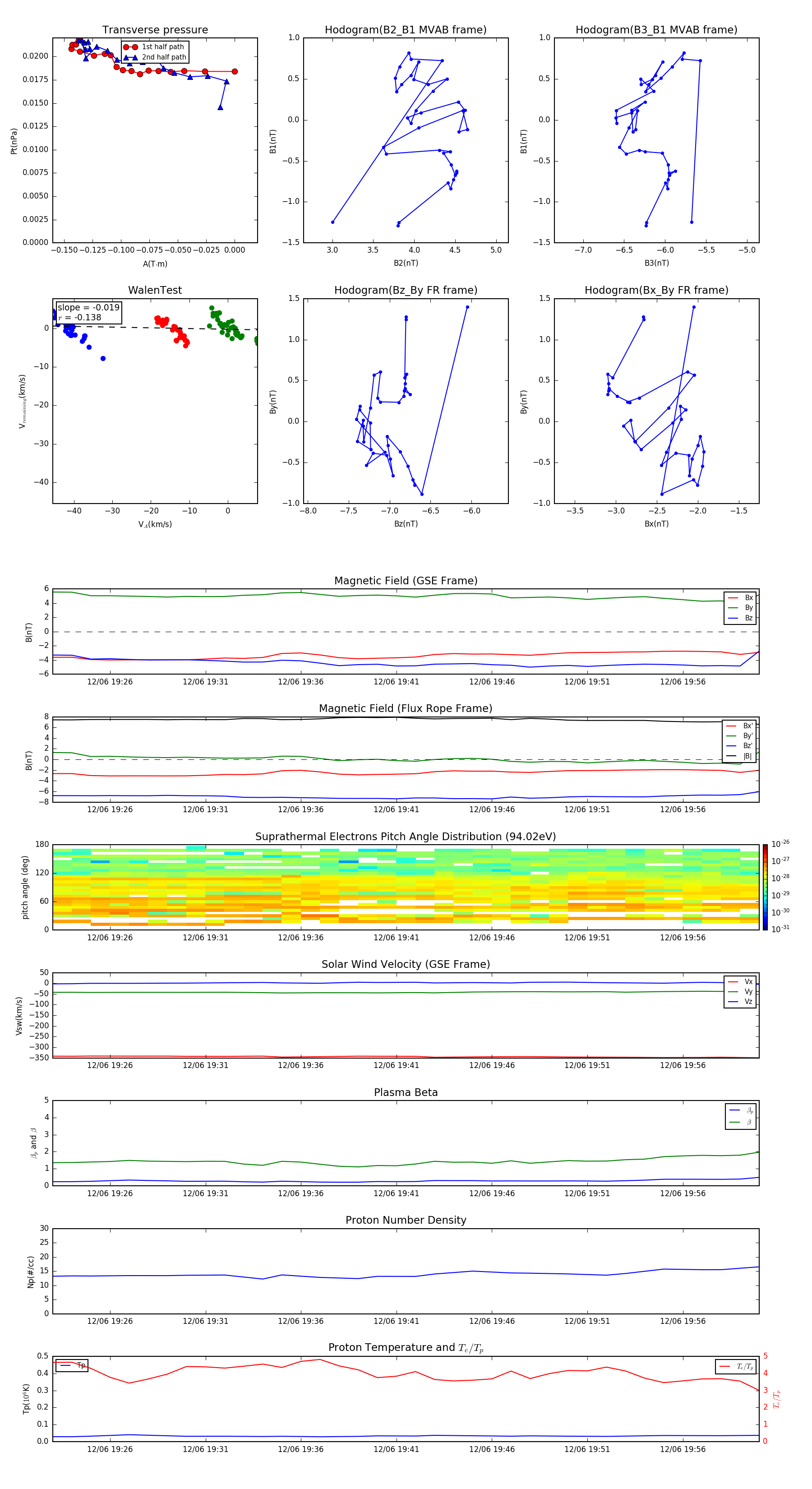Click the 'Bz(nT)' x-axis label
812x1489 pixels.
tap(406, 524)
